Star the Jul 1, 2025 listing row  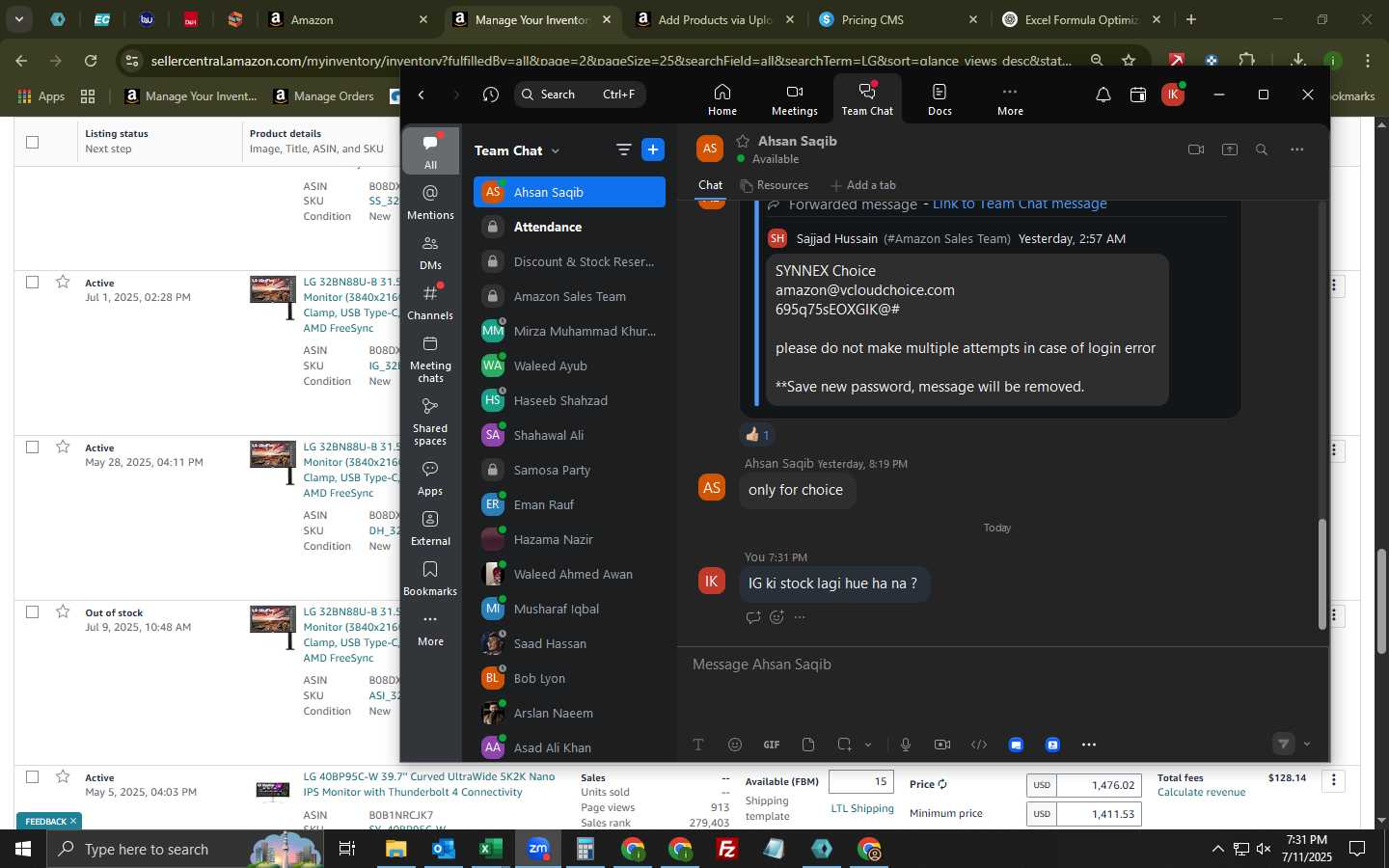pos(63,282)
